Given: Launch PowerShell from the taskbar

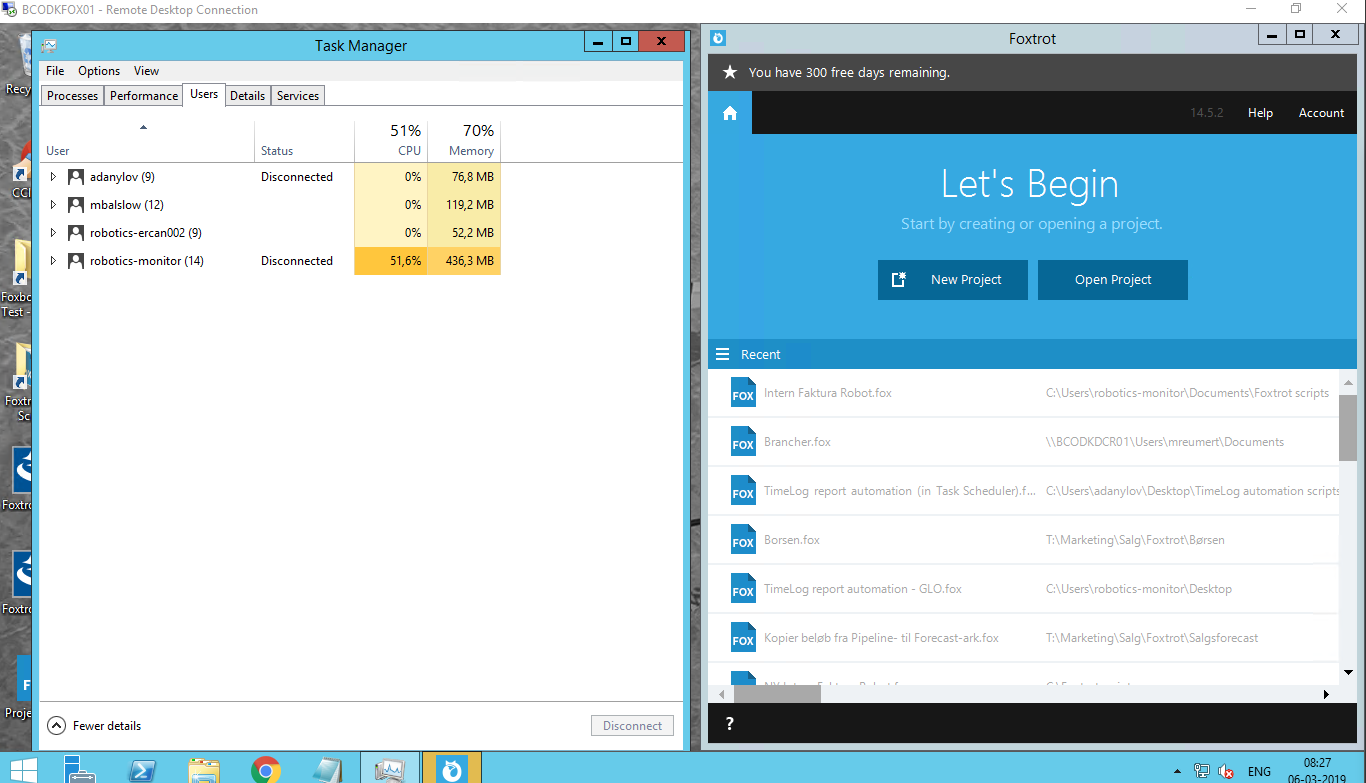Looking at the screenshot, I should point(143,769).
